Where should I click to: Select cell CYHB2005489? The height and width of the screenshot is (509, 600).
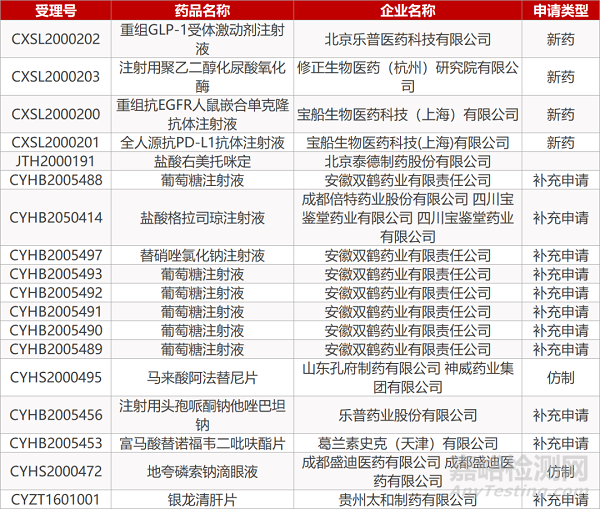click(x=56, y=349)
